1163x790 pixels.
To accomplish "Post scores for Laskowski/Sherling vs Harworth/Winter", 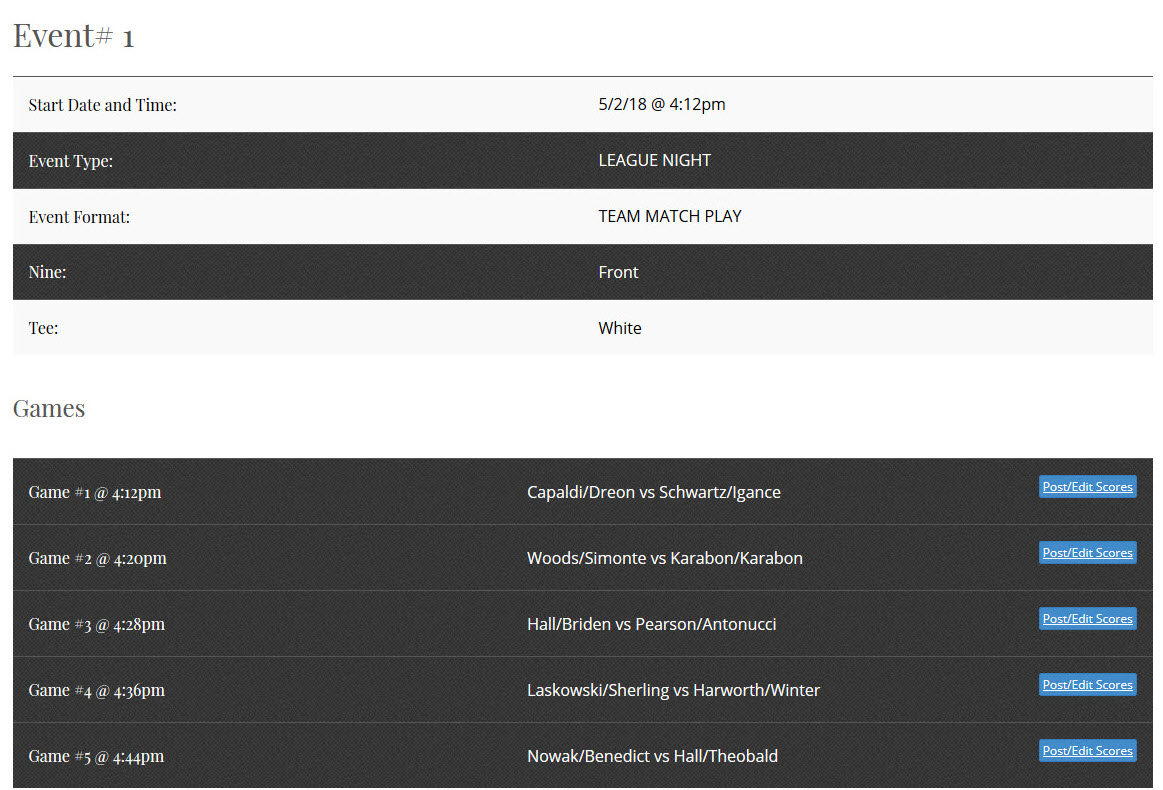I will pos(1087,685).
